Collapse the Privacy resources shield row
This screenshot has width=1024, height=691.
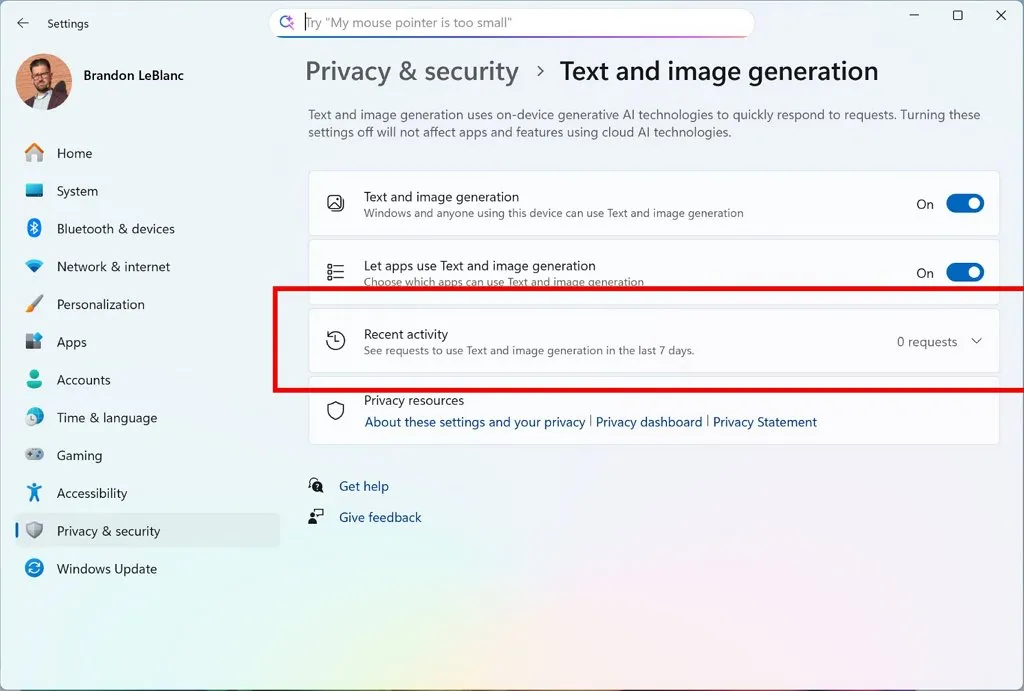coord(334,410)
